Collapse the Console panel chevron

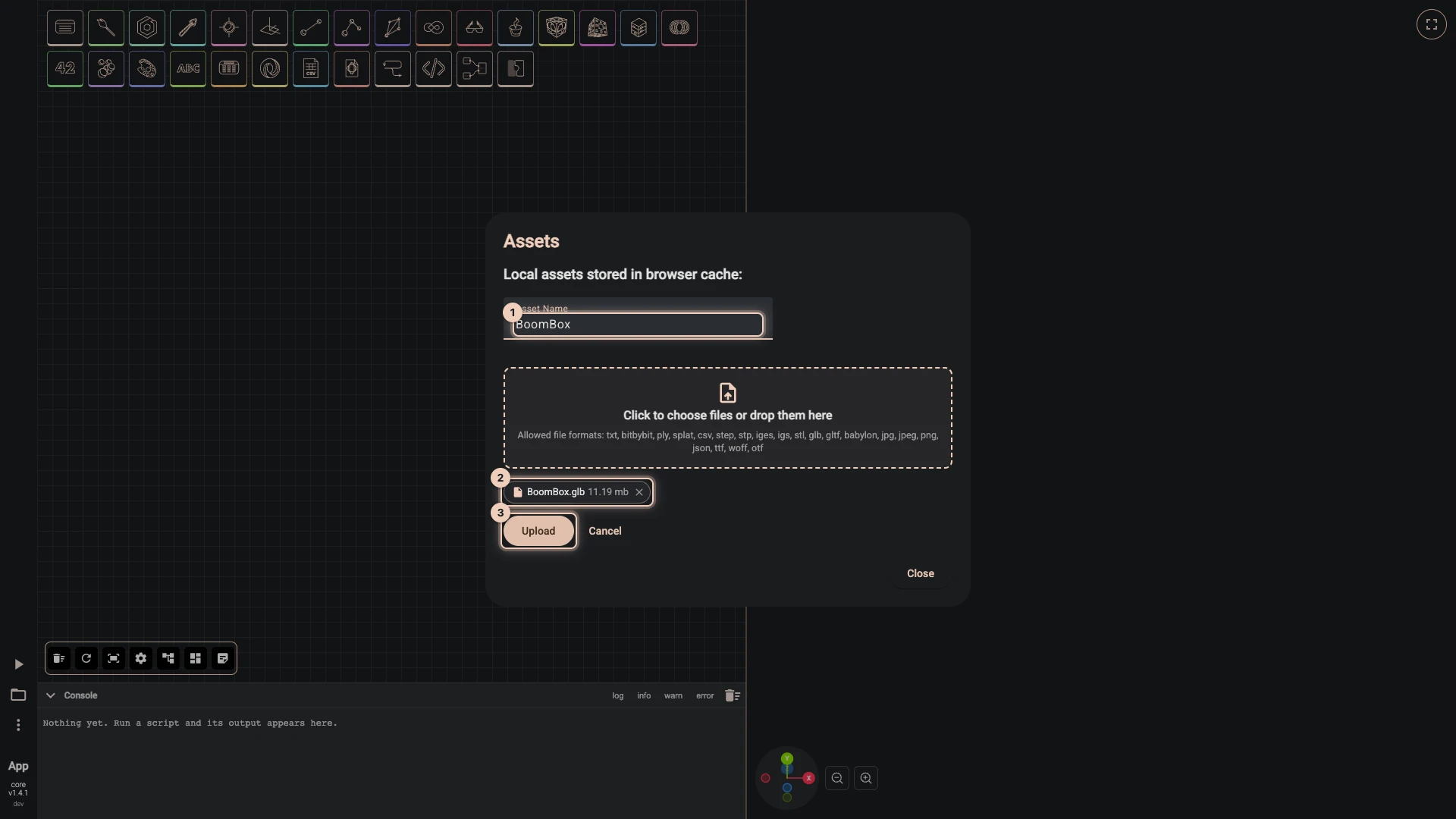51,695
